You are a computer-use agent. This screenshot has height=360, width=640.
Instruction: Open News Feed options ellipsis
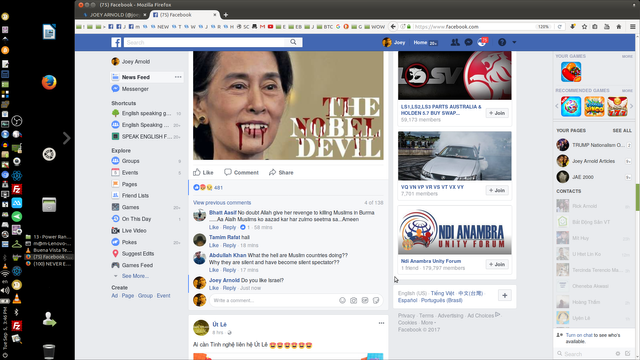coord(178,77)
